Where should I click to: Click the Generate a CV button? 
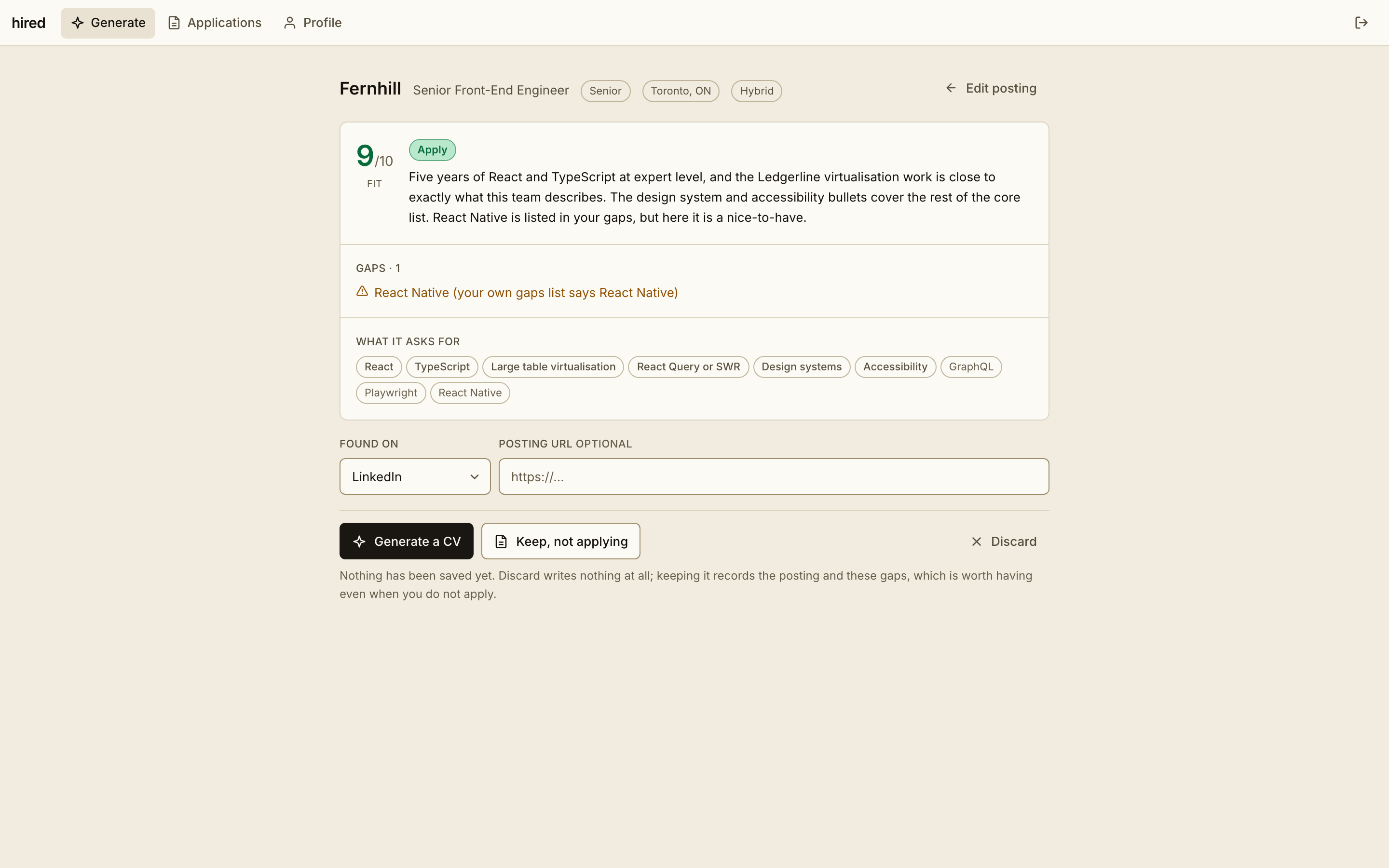tap(407, 541)
